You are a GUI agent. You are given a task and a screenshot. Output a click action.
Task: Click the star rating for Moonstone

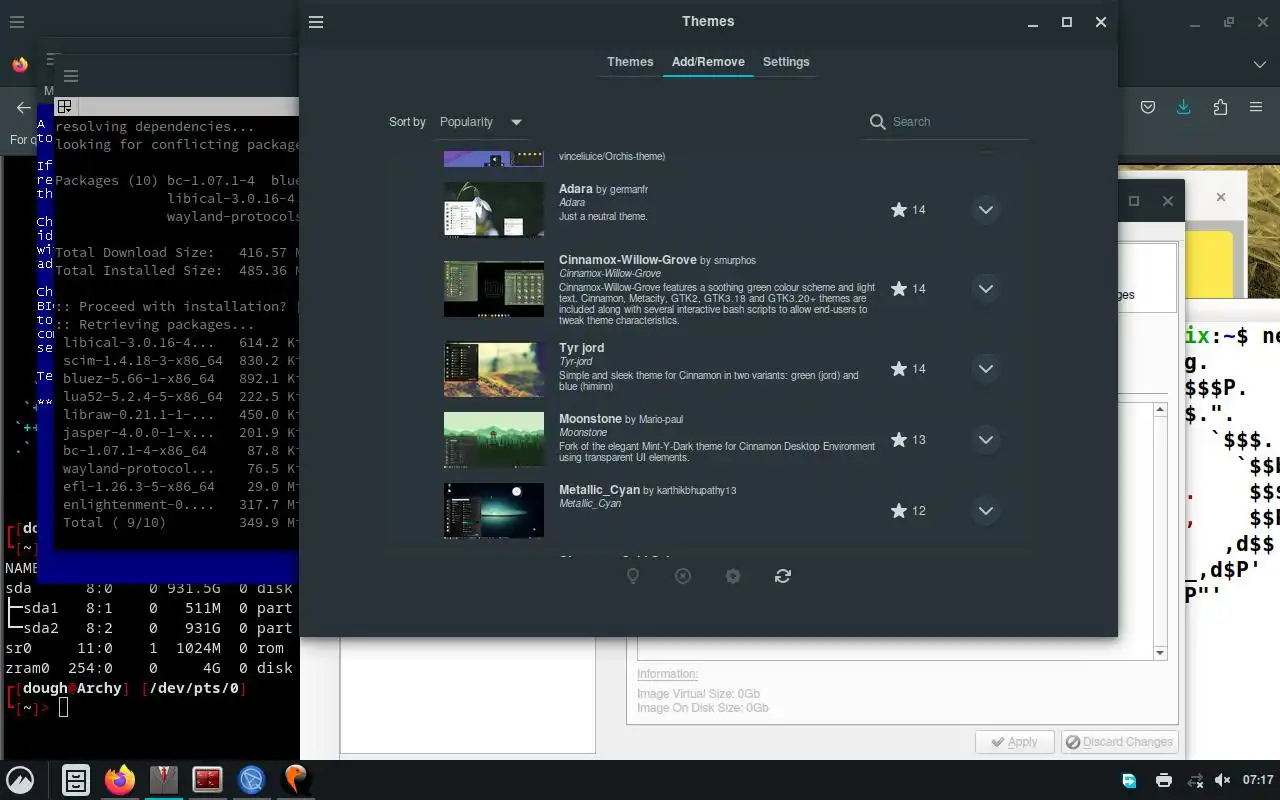[908, 440]
